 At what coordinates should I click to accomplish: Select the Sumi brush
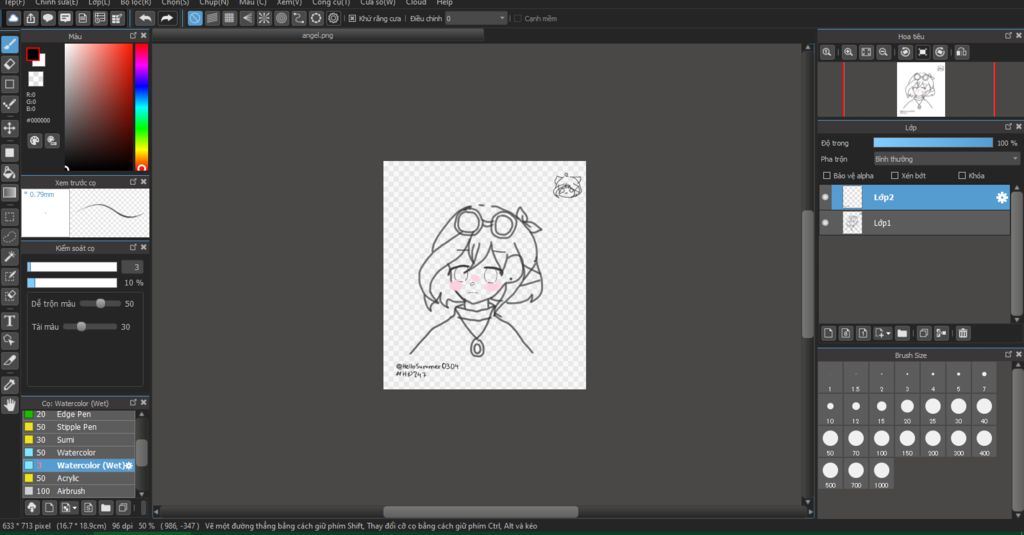(79, 440)
